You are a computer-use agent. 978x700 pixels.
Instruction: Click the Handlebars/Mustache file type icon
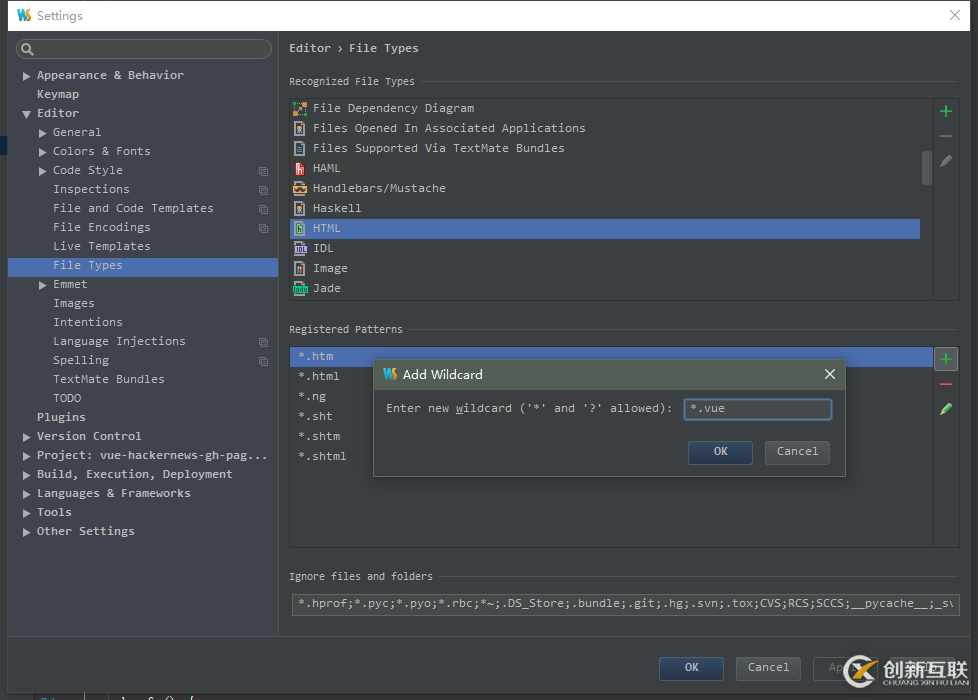(x=300, y=188)
